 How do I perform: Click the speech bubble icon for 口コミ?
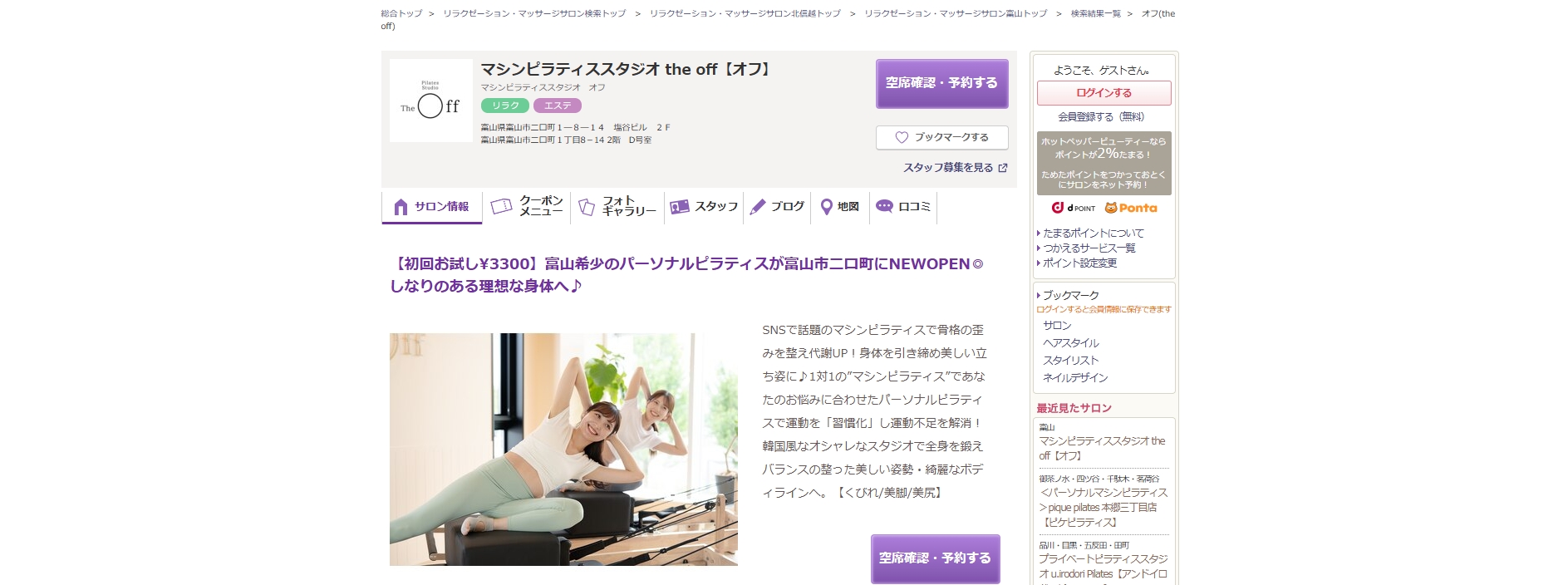coord(884,206)
